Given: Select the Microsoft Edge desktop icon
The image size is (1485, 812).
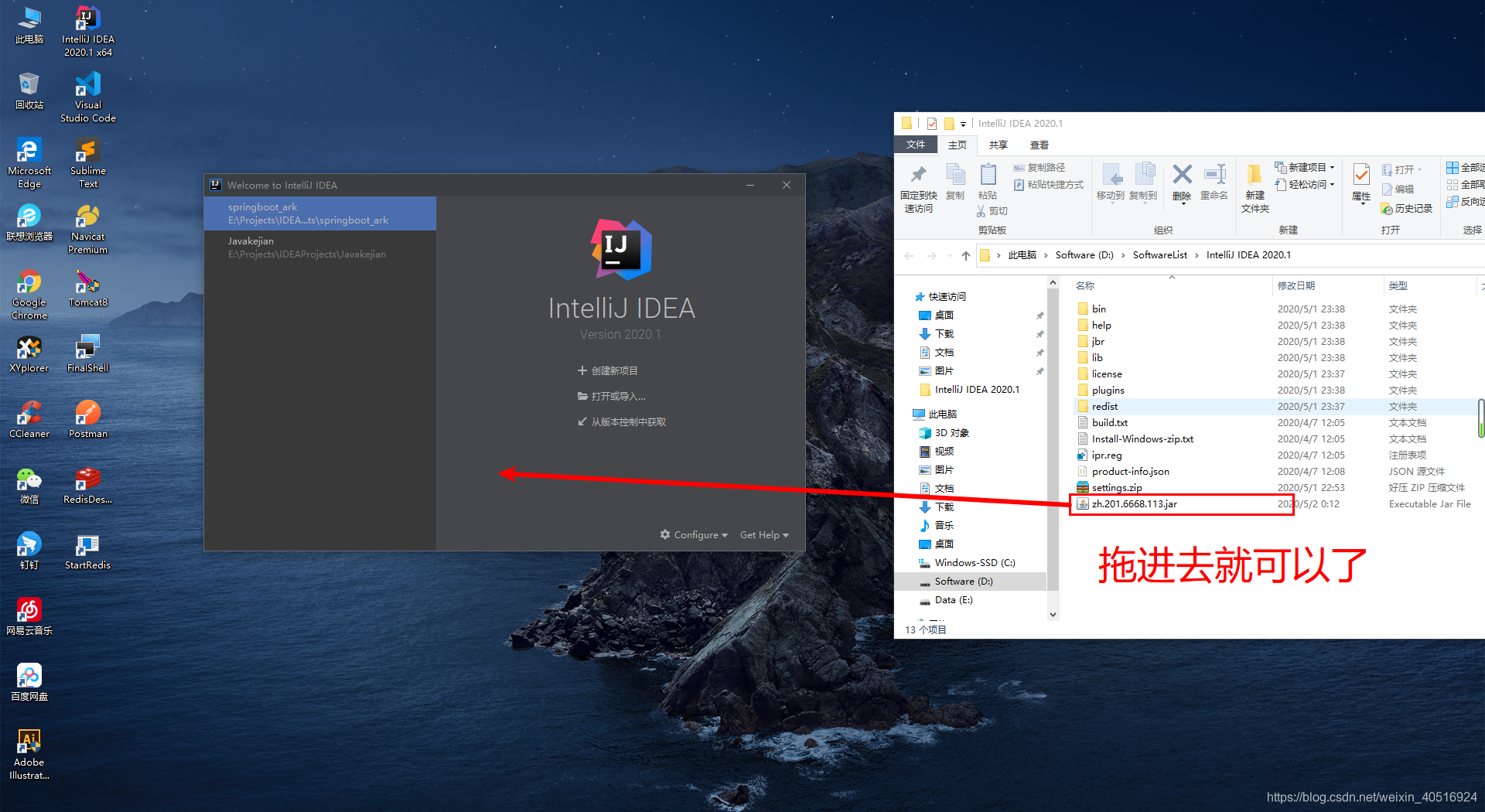Looking at the screenshot, I should click(29, 162).
